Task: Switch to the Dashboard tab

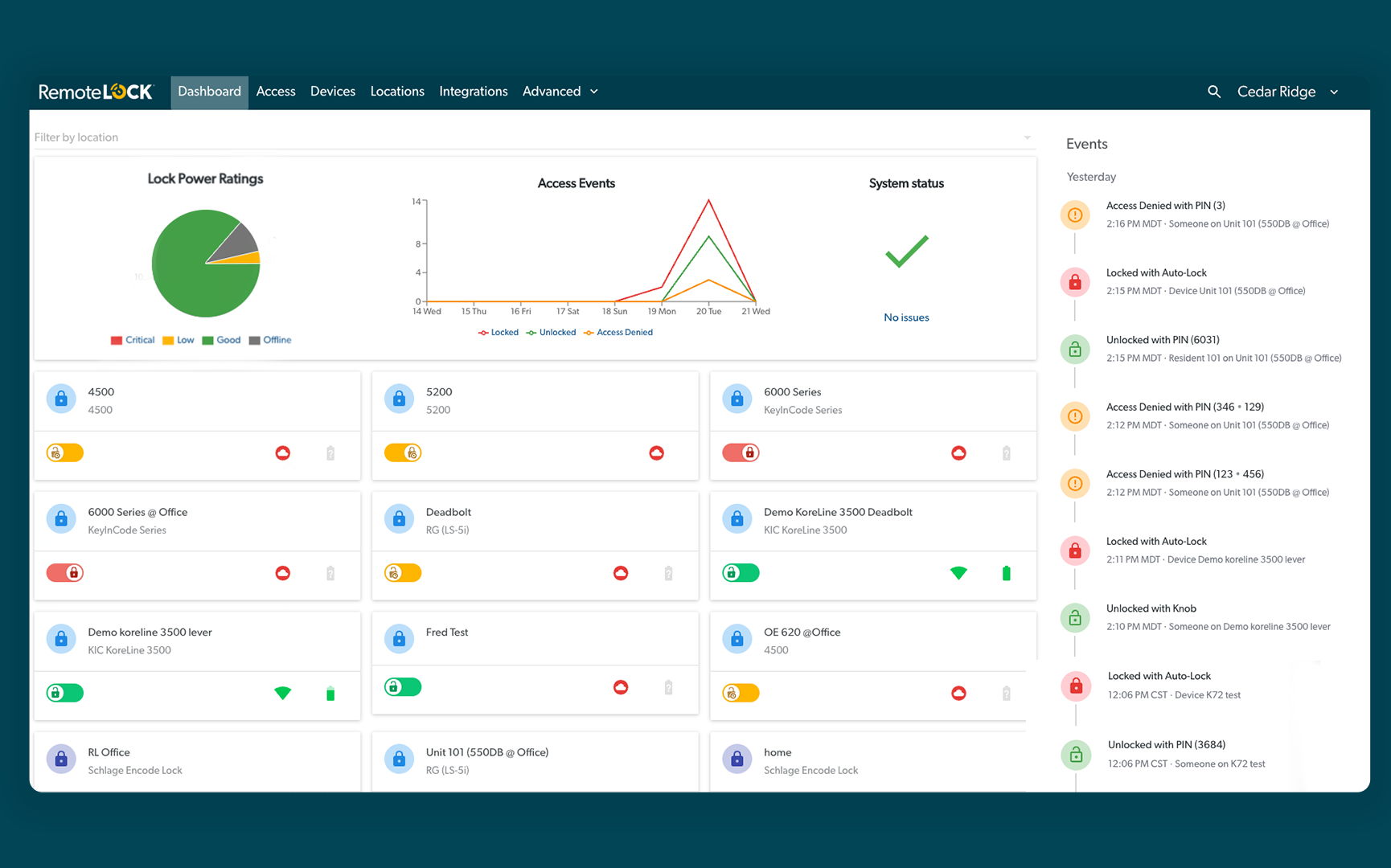Action: pyautogui.click(x=209, y=92)
